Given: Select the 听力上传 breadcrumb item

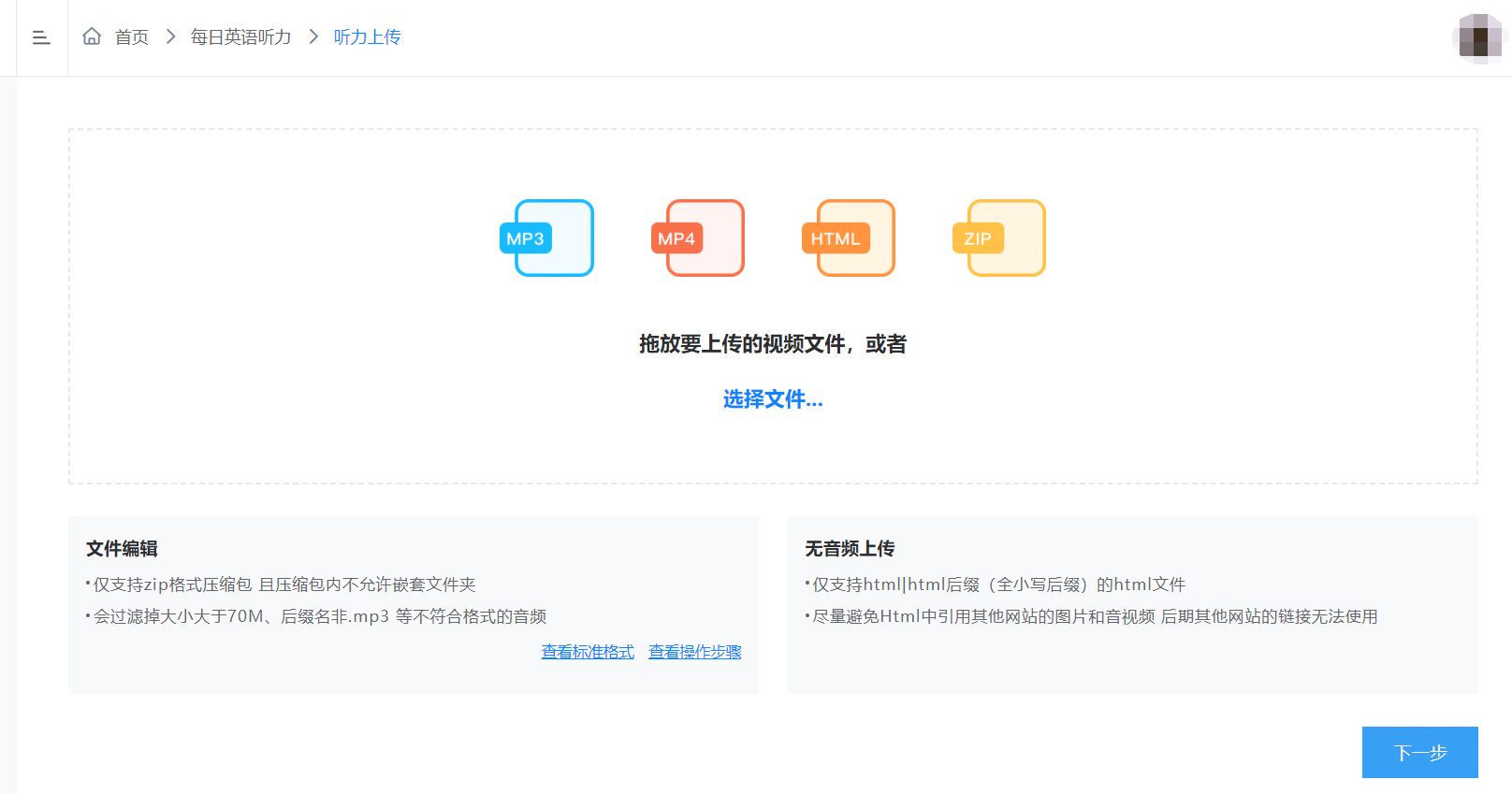Looking at the screenshot, I should coord(367,37).
